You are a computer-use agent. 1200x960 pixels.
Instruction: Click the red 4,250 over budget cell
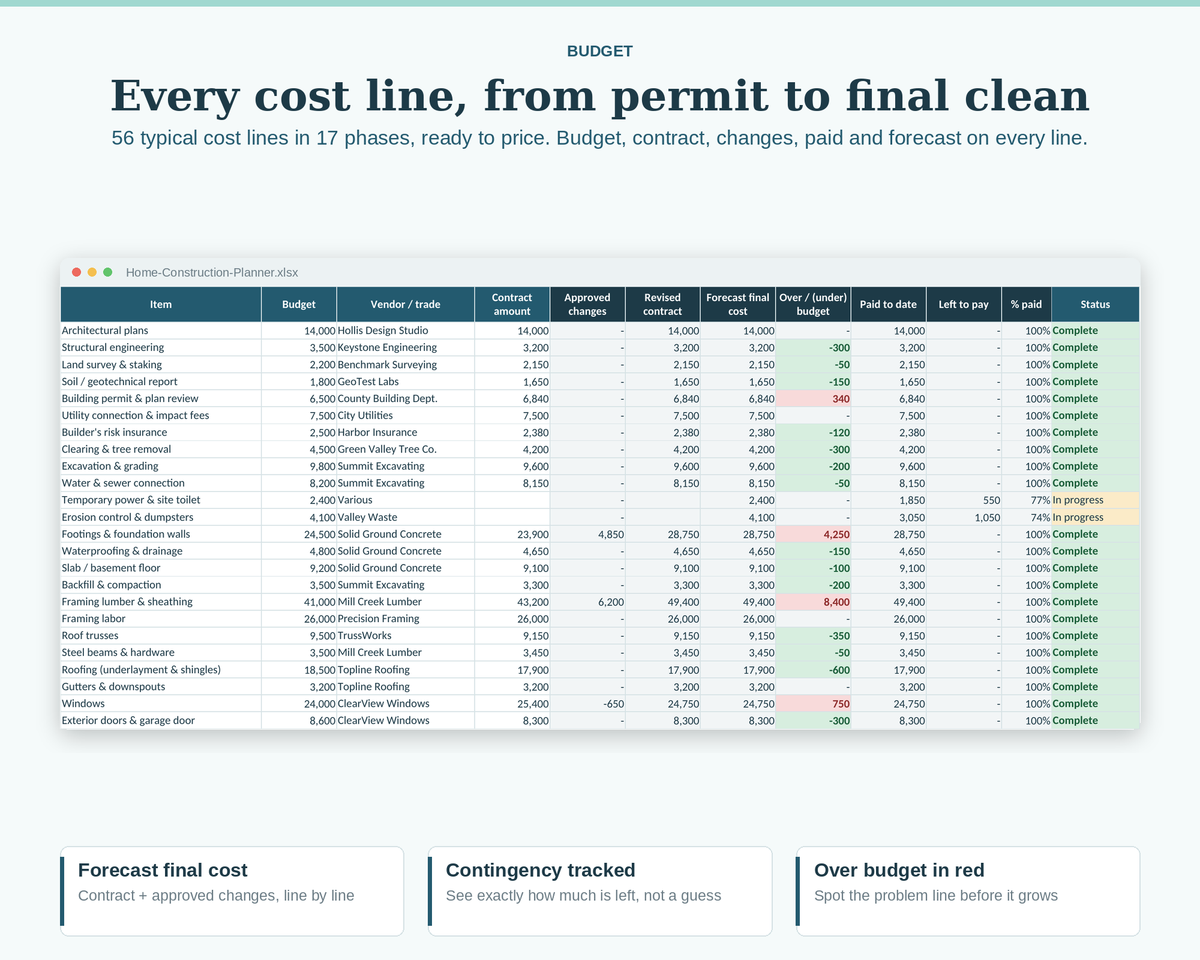pyautogui.click(x=813, y=534)
